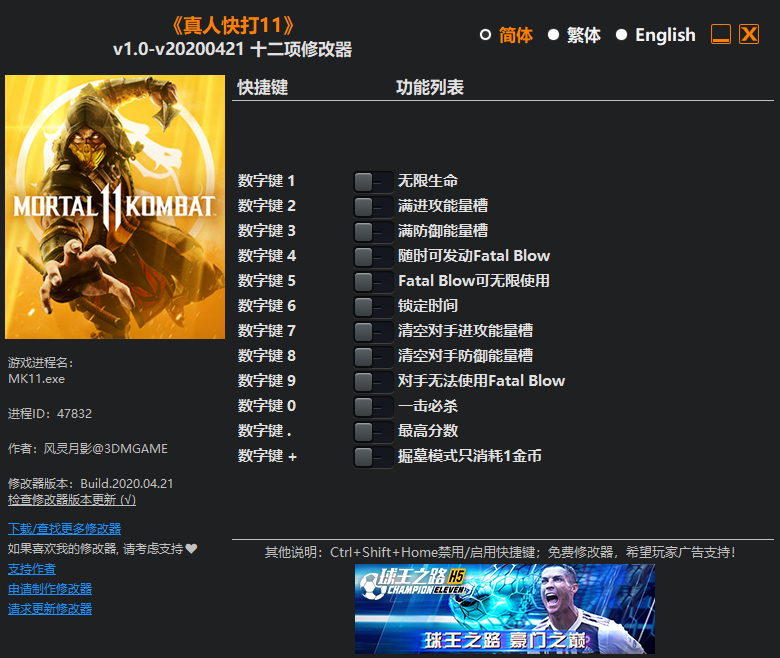Click the MK11.exe process name
Image resolution: width=780 pixels, height=658 pixels.
click(x=36, y=379)
